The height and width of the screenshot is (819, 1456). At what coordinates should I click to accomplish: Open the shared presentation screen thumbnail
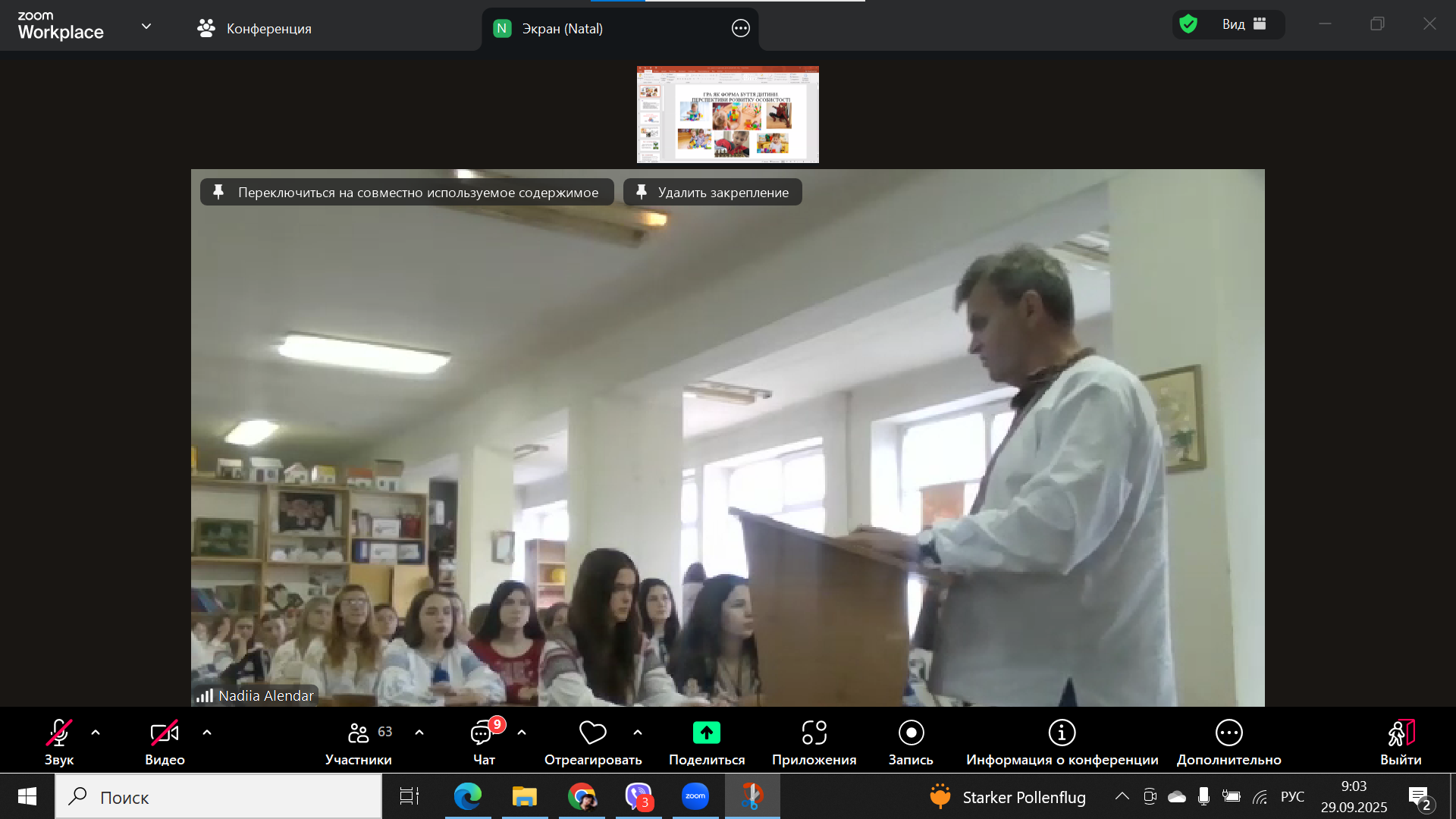coord(727,115)
